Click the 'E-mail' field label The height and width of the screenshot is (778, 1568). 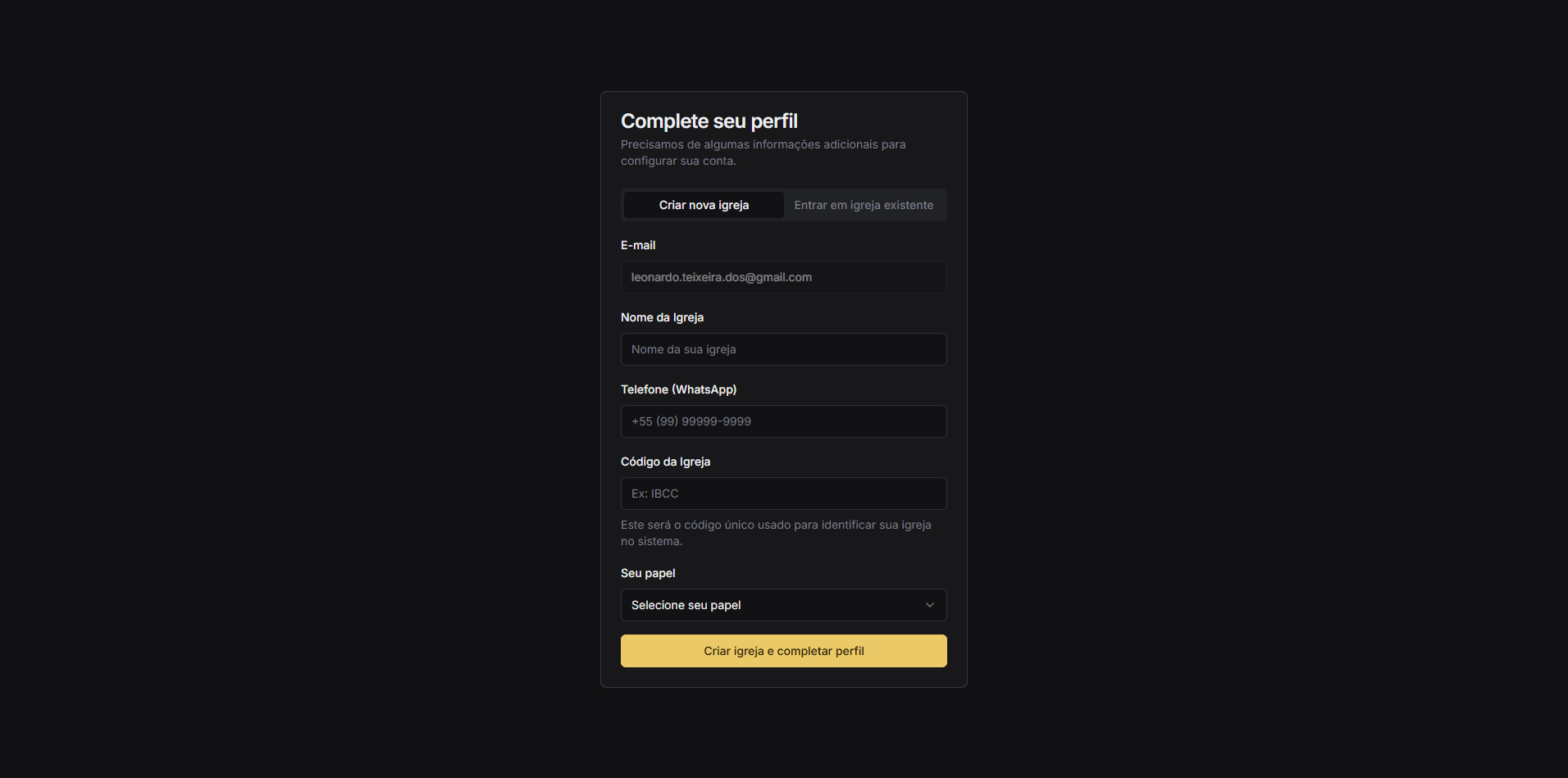[638, 245]
